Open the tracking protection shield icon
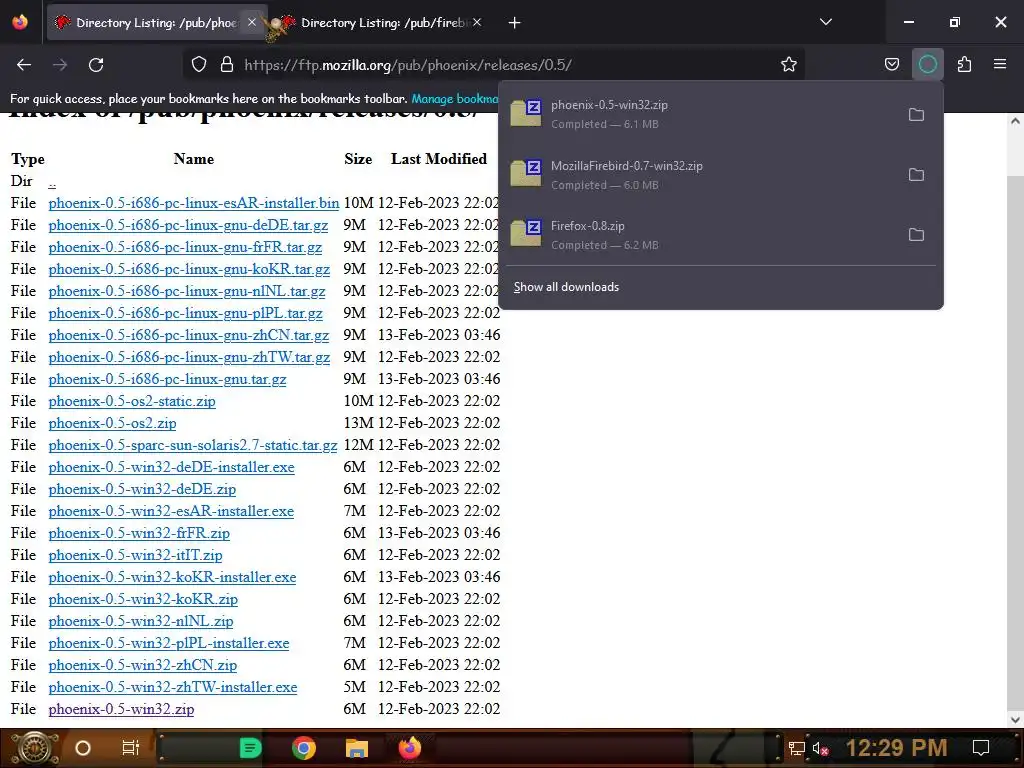The image size is (1024, 768). pos(199,65)
